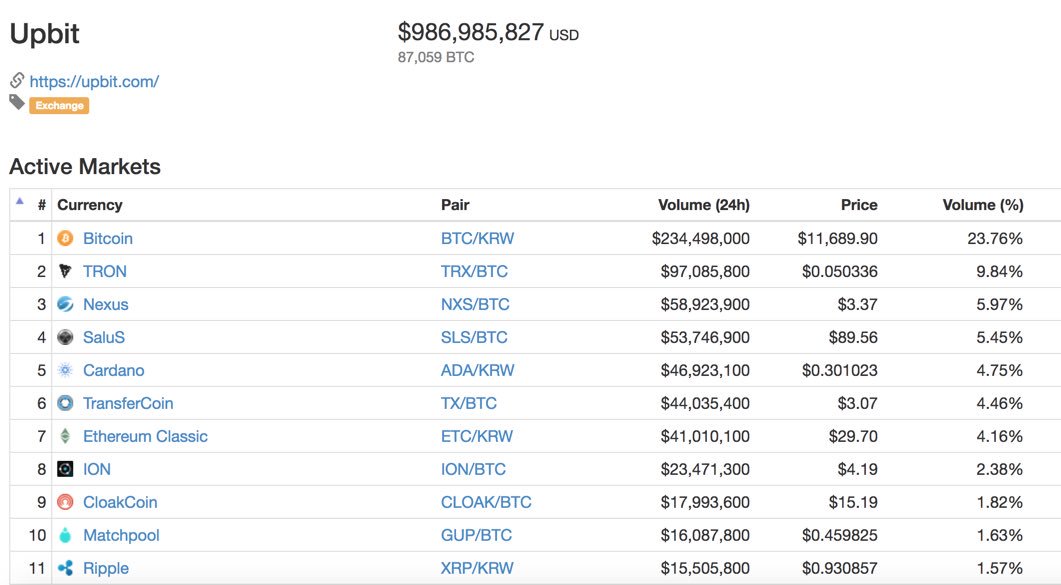Viewport: 1061px width, 585px height.
Task: Open the ETC/KRW pair link
Action: pyautogui.click(x=477, y=436)
